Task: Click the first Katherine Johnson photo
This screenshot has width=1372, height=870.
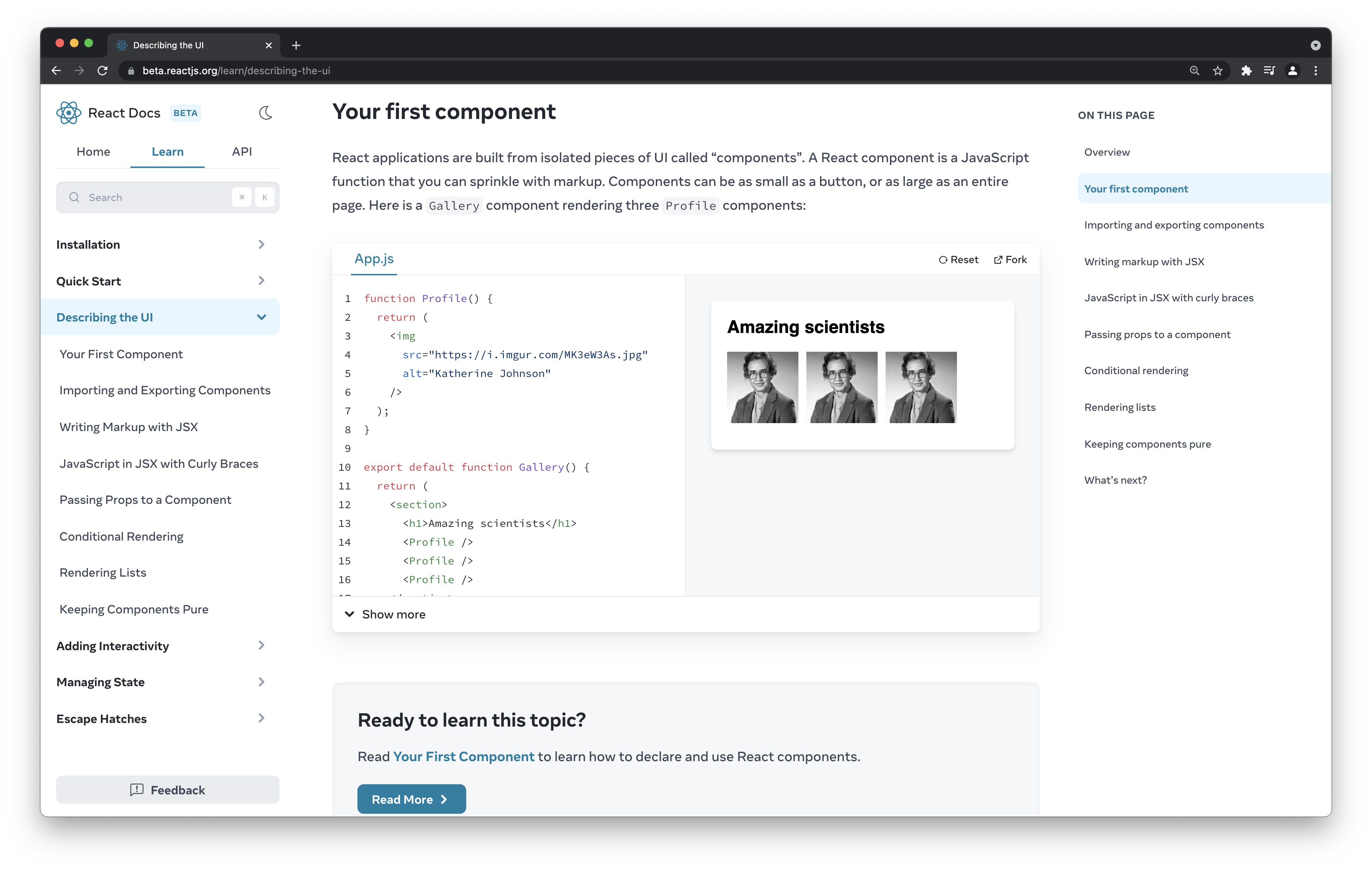Action: point(762,387)
